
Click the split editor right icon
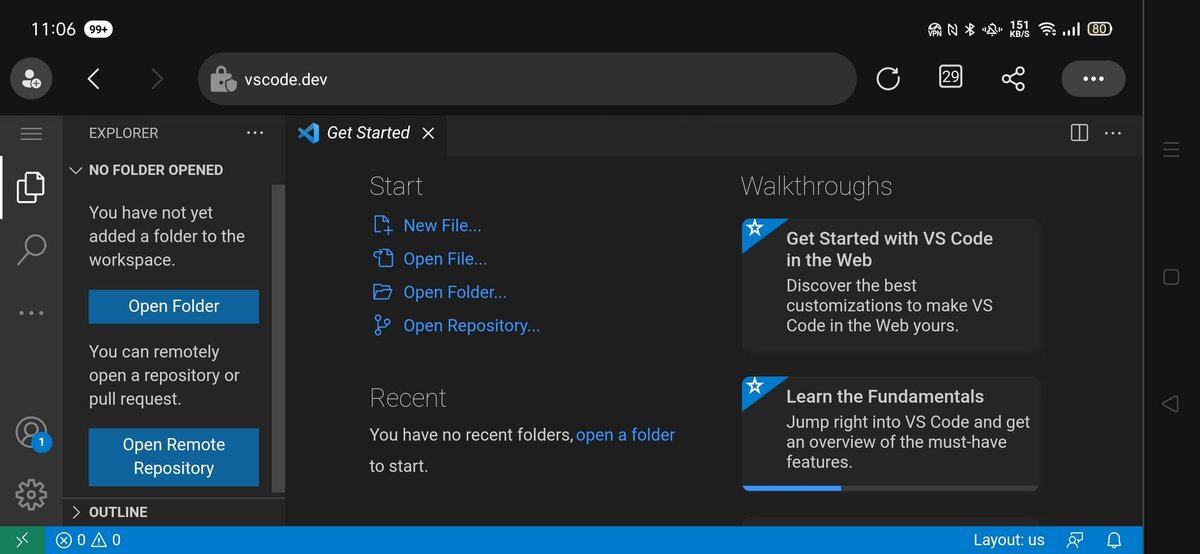[1079, 133]
